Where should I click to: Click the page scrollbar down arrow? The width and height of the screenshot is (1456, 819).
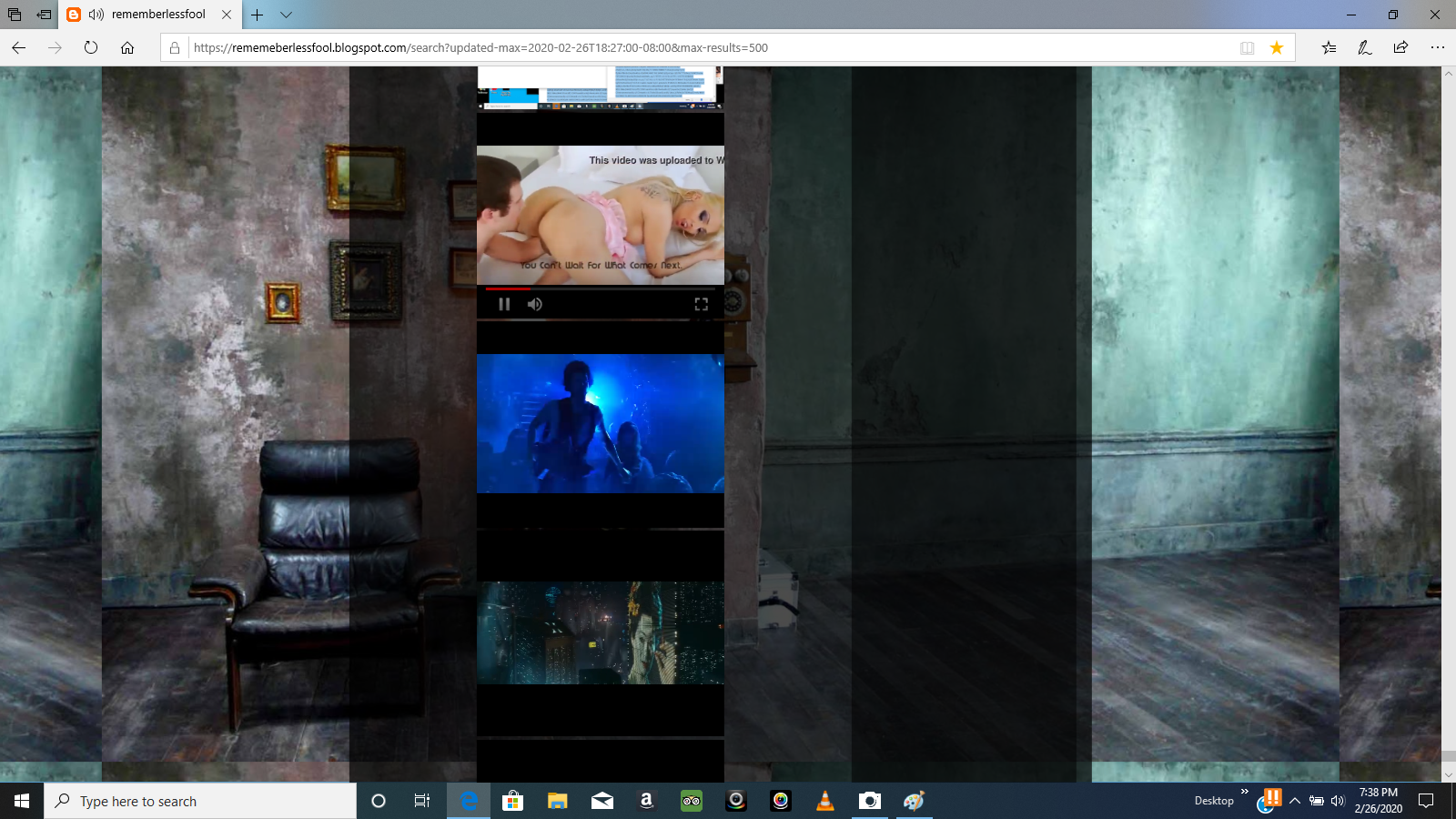click(1449, 775)
